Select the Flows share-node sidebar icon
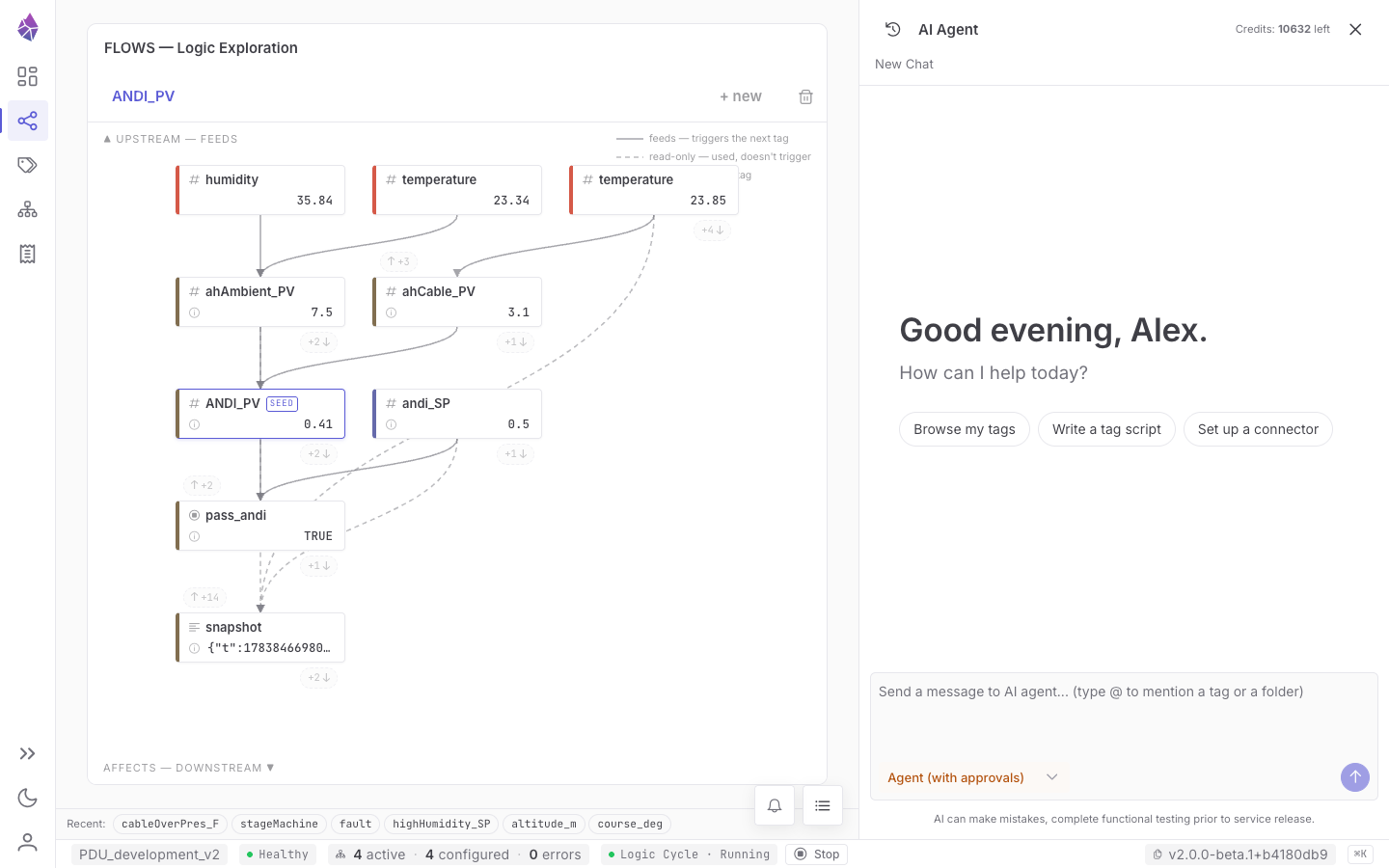Viewport: 1389px width, 868px height. [28, 121]
